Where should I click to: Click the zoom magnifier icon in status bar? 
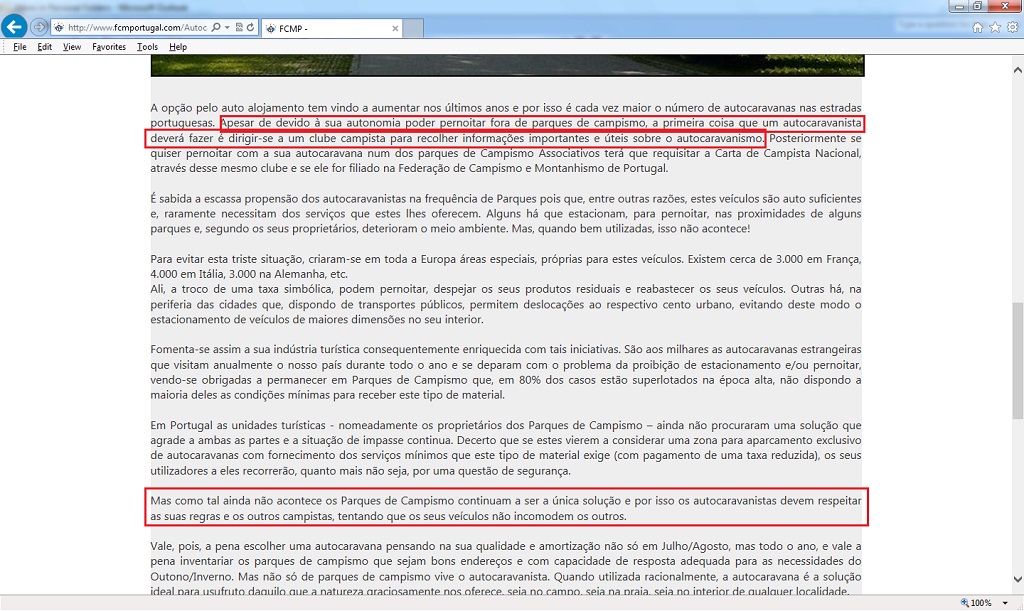(965, 603)
